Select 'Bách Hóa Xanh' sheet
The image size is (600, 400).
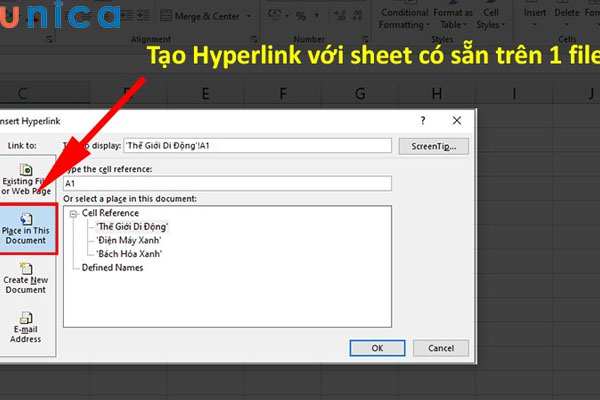click(x=129, y=254)
